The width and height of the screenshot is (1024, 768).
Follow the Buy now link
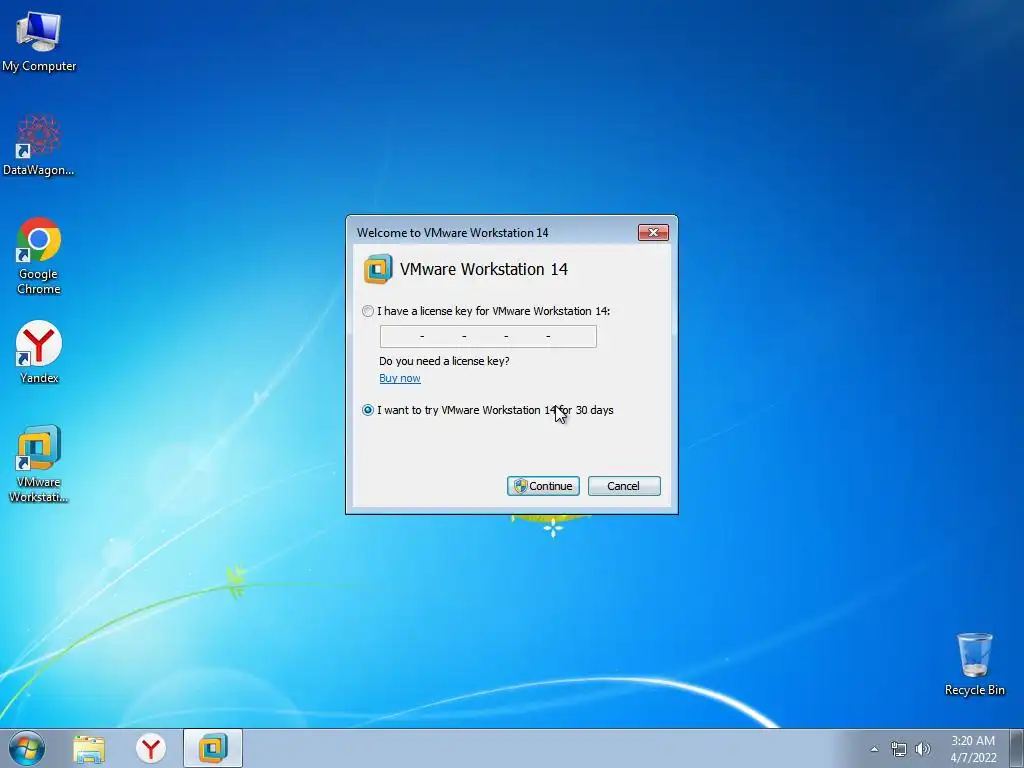[400, 378]
